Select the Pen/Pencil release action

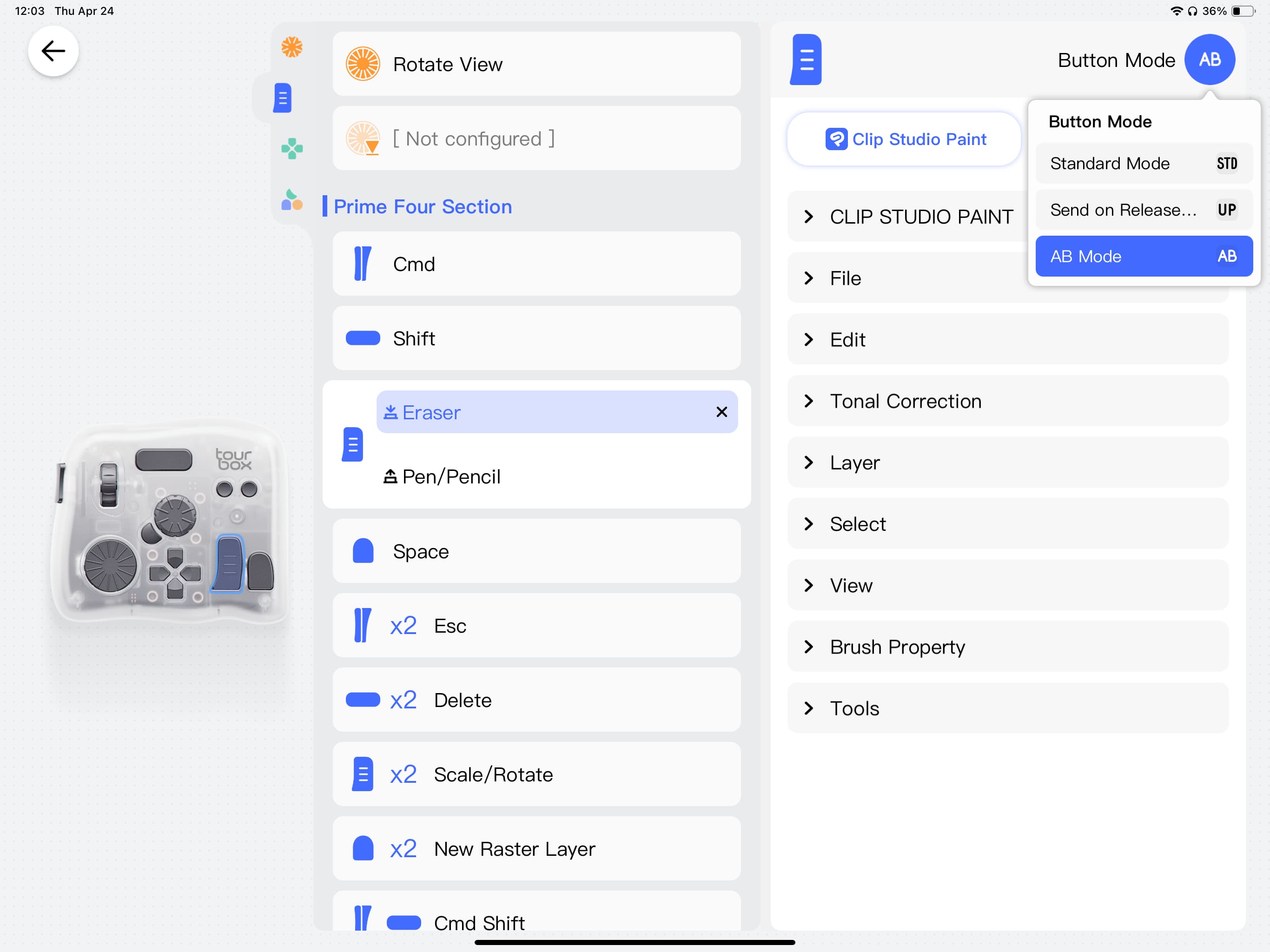[x=557, y=476]
